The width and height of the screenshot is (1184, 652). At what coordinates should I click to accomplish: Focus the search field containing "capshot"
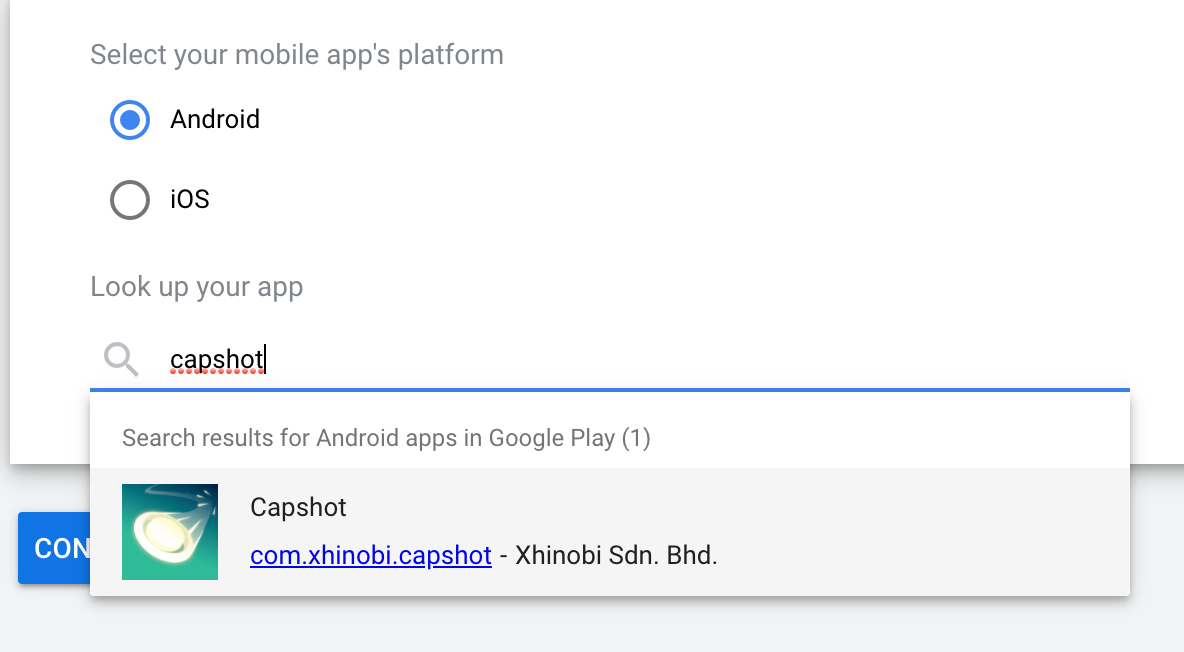pos(610,360)
